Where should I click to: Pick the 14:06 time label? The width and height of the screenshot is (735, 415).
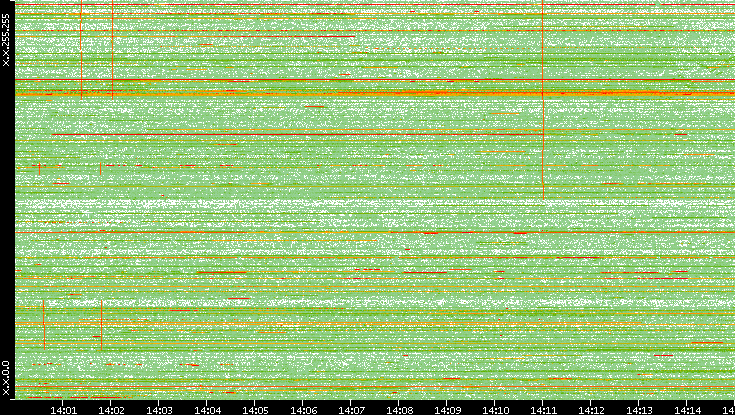pyautogui.click(x=303, y=410)
